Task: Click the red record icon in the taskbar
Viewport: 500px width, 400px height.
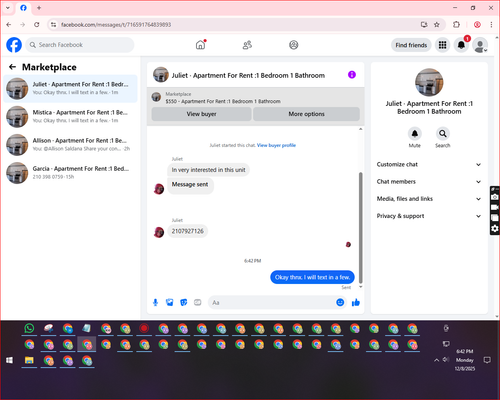Action: click(144, 328)
